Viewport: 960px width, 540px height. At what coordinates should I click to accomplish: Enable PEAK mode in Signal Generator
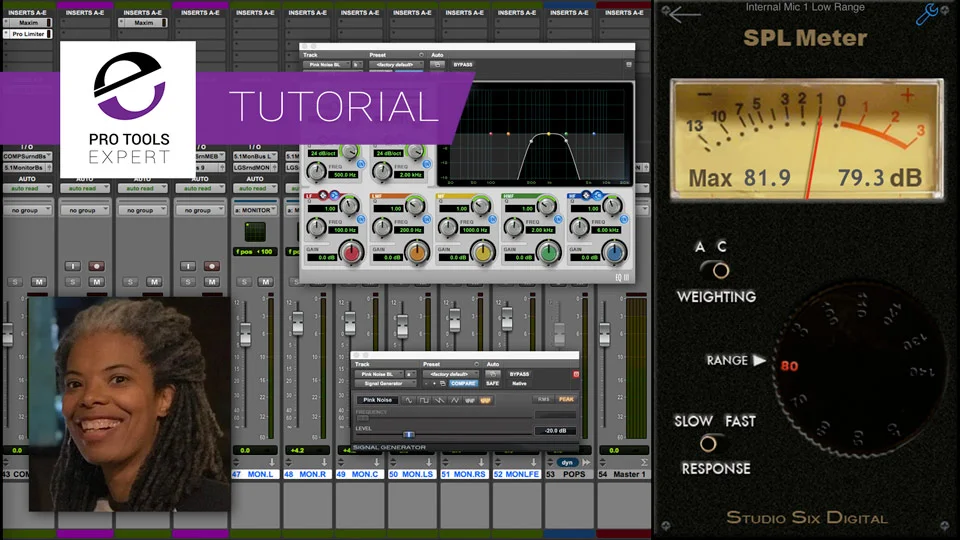coord(566,399)
